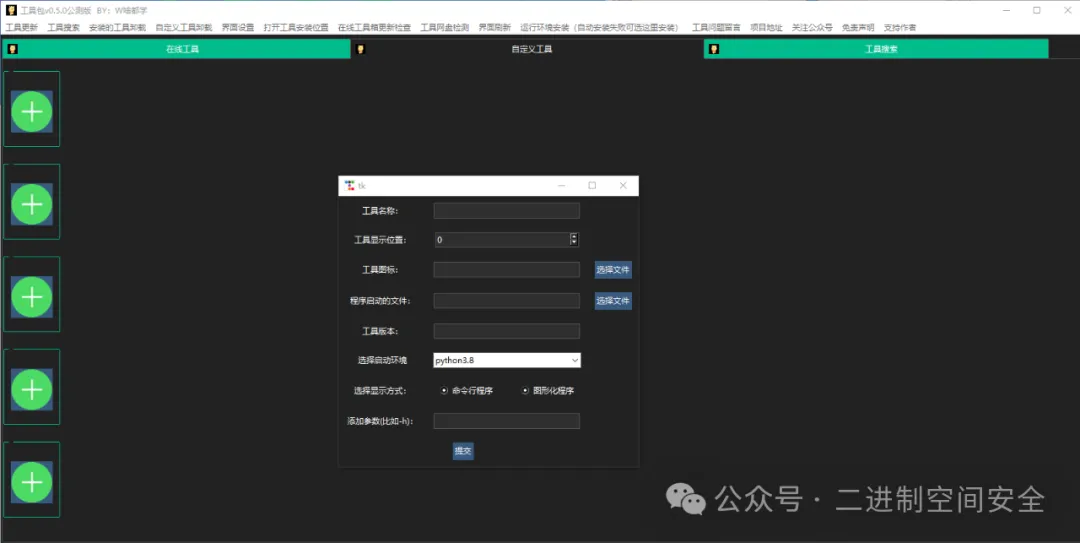Click the lightbulb icon on 工具搜索 tab

tap(712, 49)
